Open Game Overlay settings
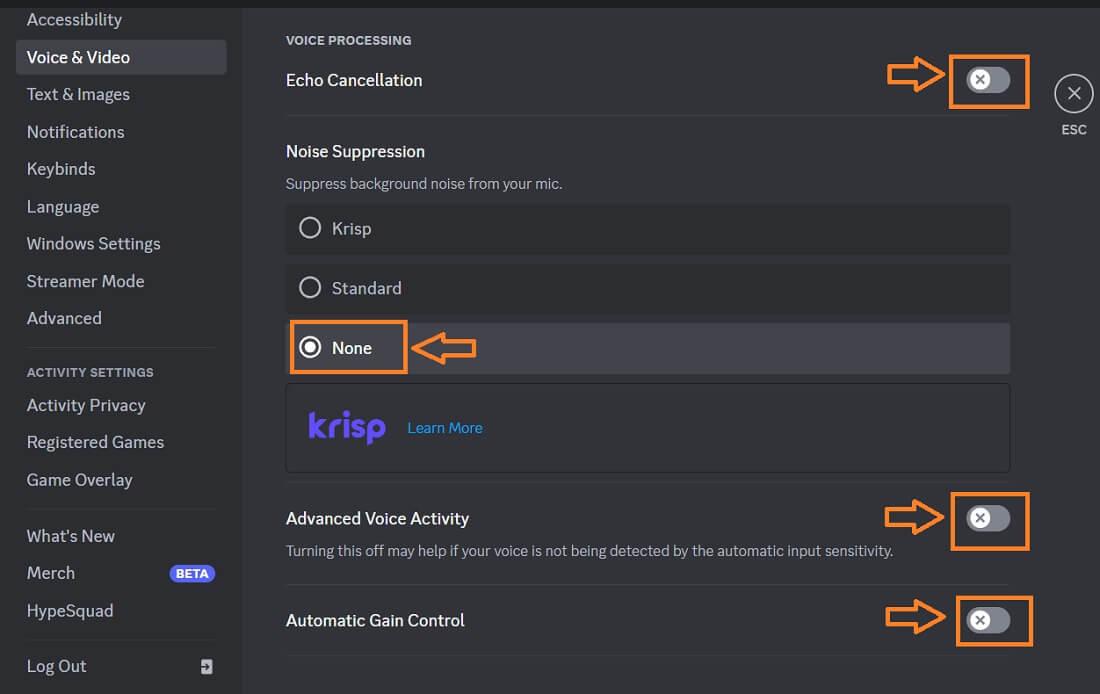 (79, 480)
